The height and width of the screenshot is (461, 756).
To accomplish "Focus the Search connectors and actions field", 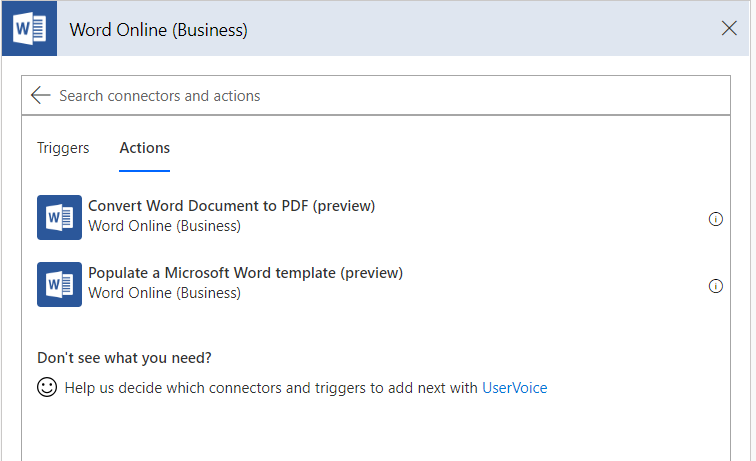I will (376, 95).
